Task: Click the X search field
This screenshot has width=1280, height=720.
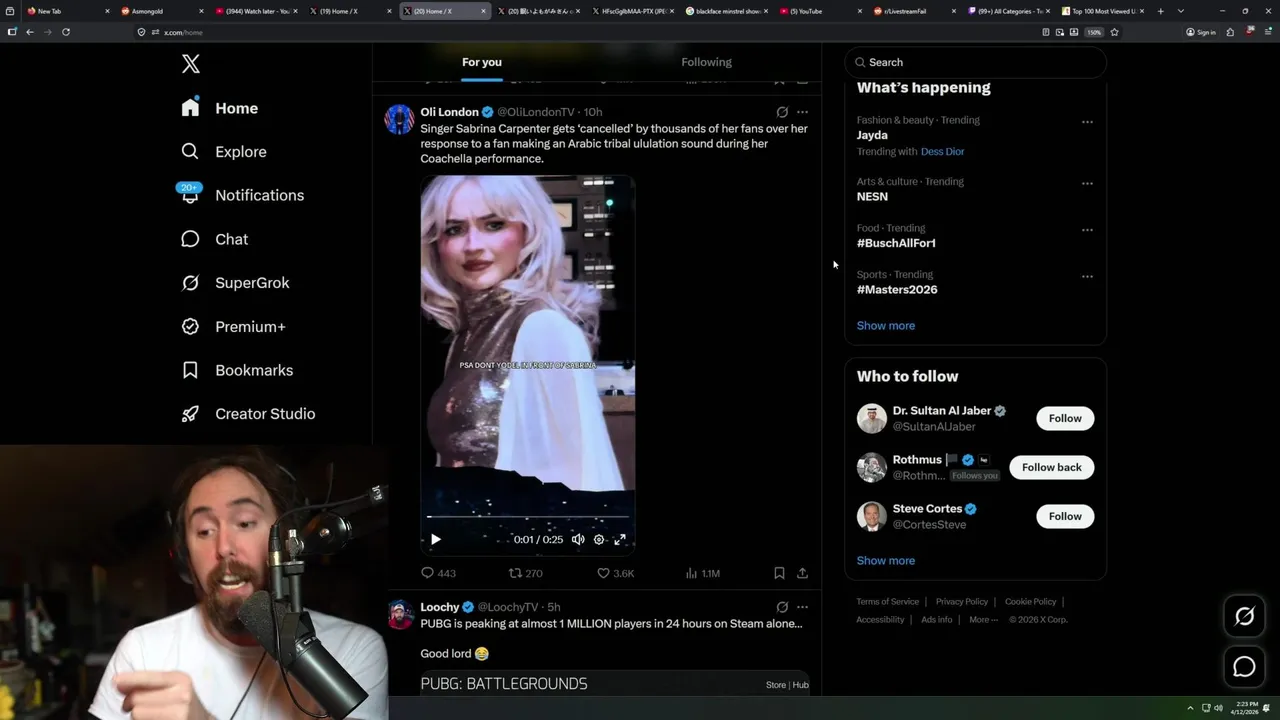Action: [975, 62]
